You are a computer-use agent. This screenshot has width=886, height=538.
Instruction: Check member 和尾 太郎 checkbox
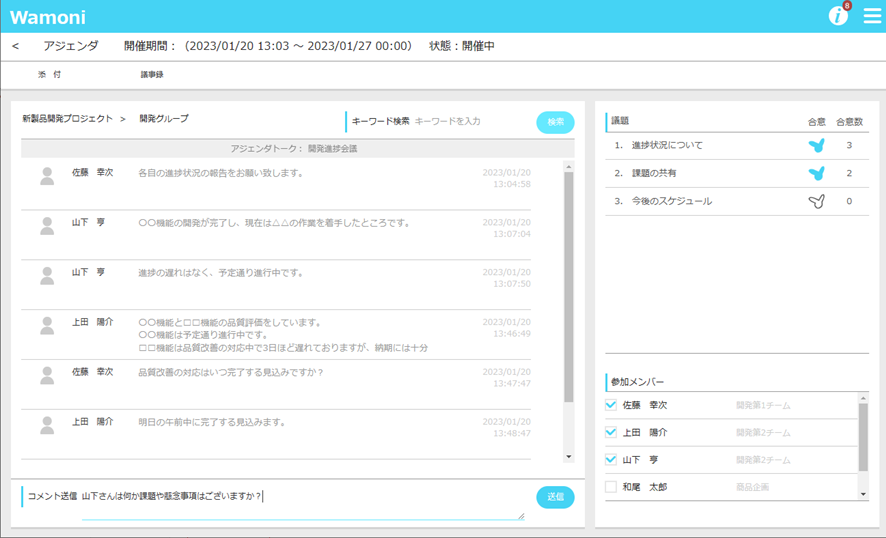tap(611, 487)
